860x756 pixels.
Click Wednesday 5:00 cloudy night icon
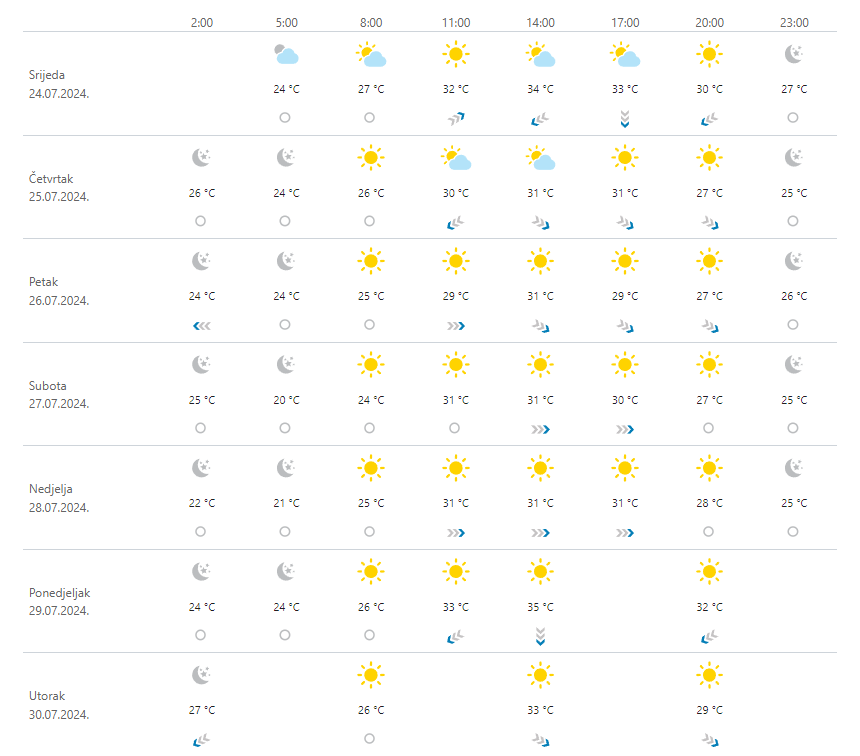coord(286,55)
